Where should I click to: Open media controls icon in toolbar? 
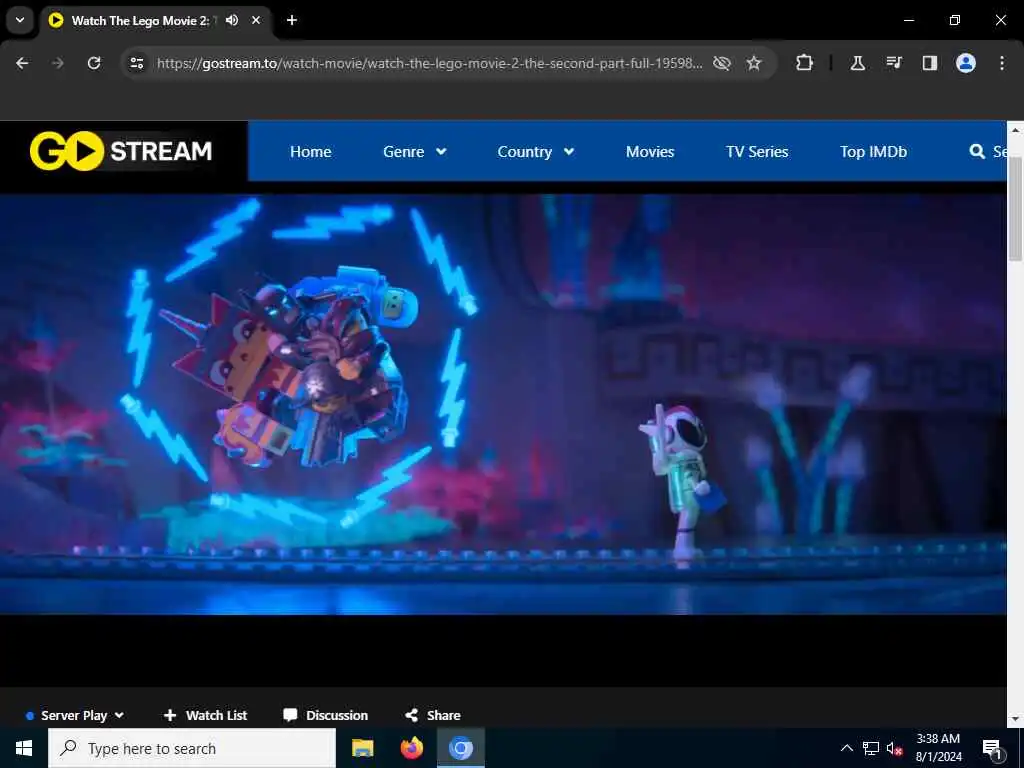894,63
